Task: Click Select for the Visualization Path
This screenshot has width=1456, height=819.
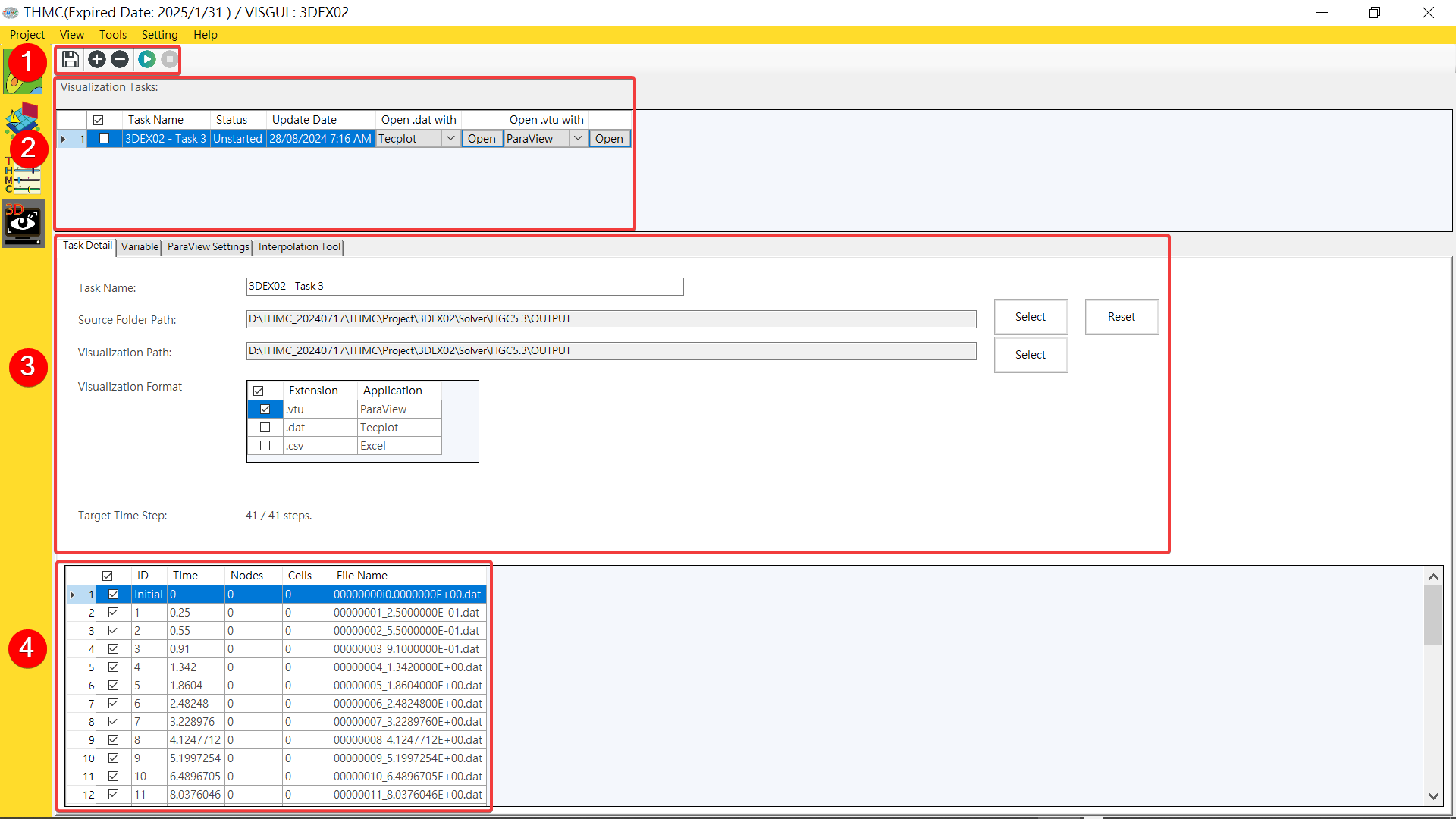Action: tap(1031, 355)
